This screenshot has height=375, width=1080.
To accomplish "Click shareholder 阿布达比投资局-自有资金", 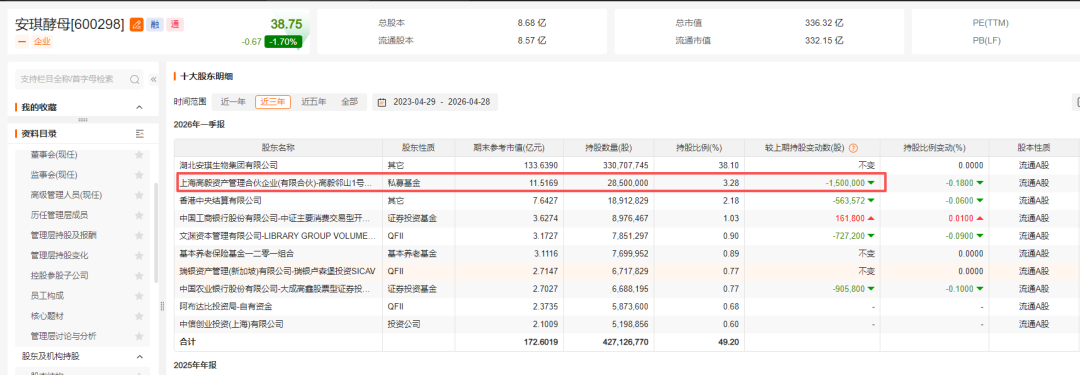I will (225, 307).
